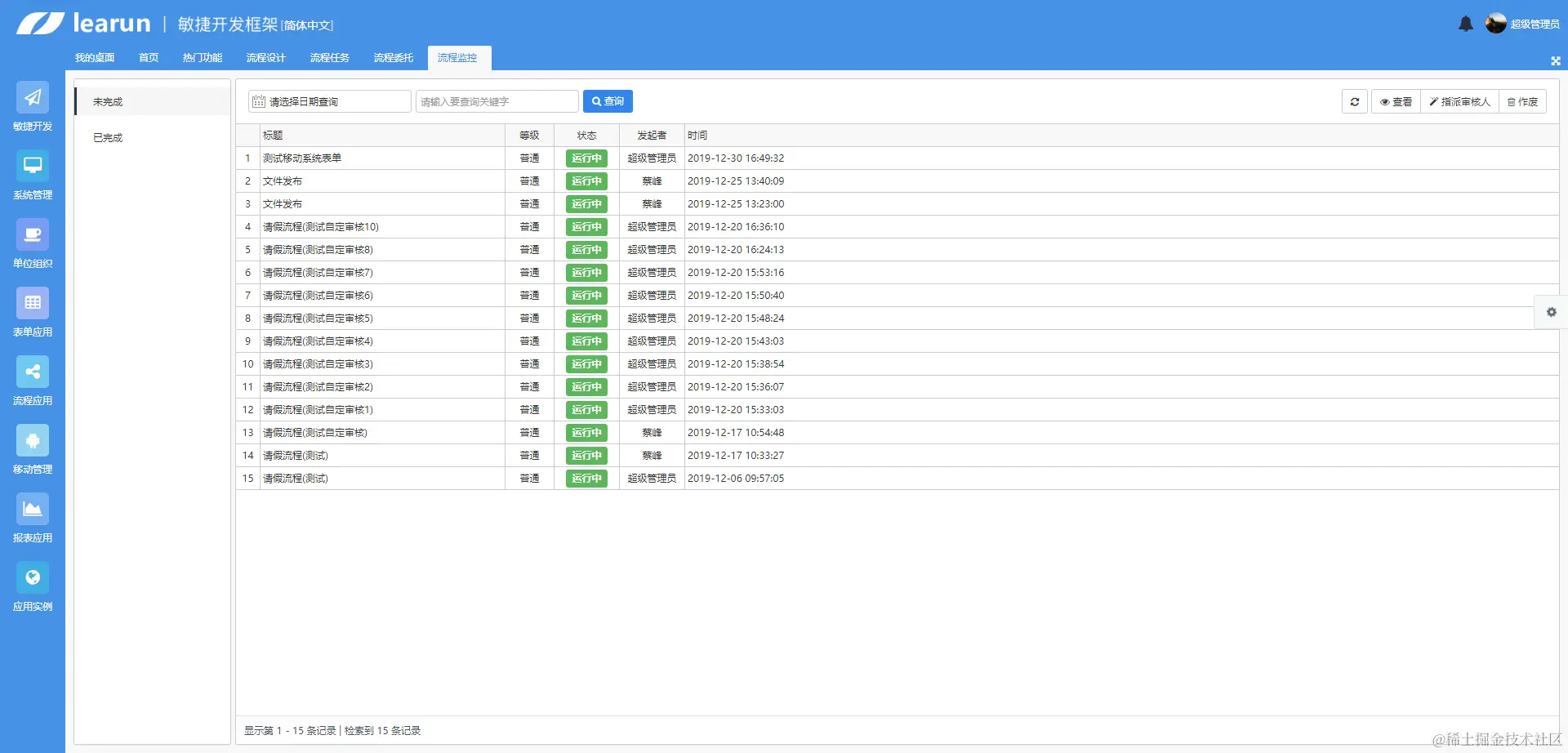This screenshot has height=753, width=1568.
Task: Switch to the 首页 tab
Action: pos(149,58)
